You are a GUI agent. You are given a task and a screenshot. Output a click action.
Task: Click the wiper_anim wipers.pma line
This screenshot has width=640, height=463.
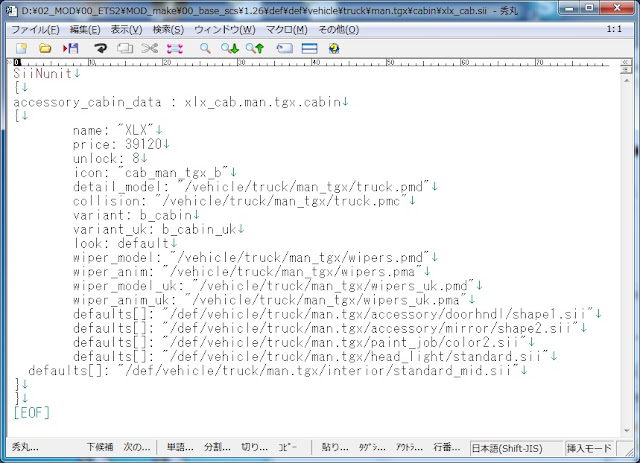click(x=251, y=272)
